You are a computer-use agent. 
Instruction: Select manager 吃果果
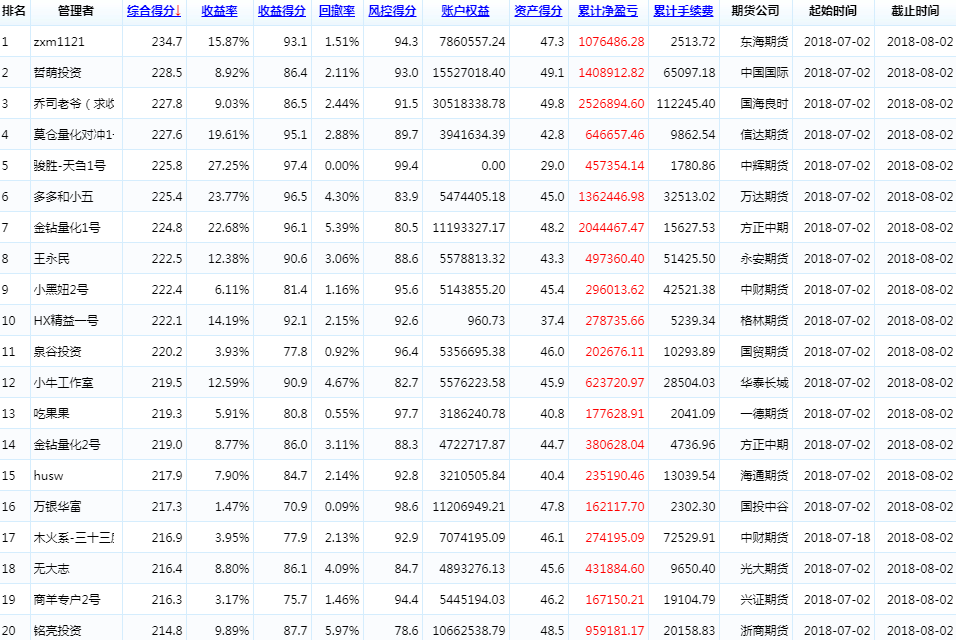pos(52,414)
